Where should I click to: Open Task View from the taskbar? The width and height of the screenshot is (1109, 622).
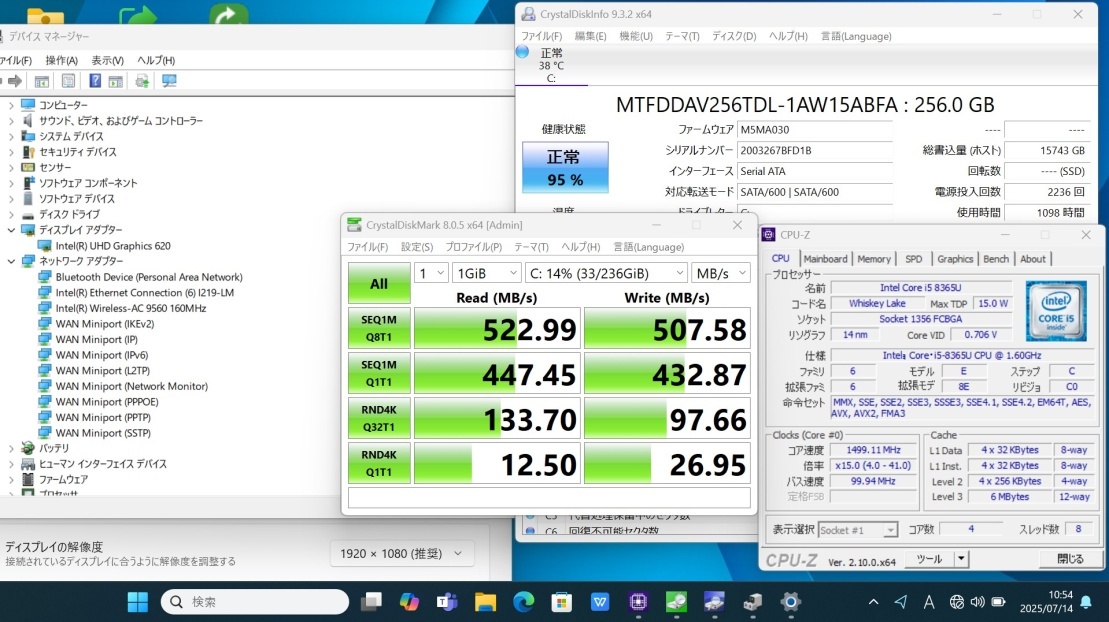pos(371,601)
